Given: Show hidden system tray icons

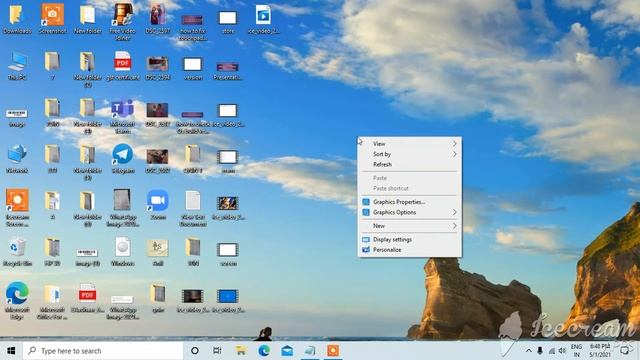Looking at the screenshot, I should [x=529, y=351].
